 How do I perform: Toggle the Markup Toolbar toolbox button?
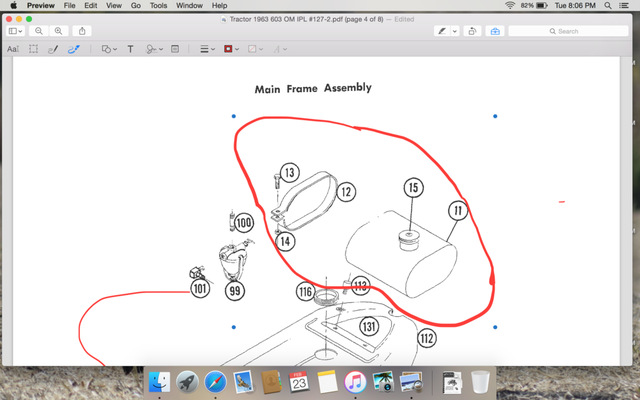[x=495, y=31]
